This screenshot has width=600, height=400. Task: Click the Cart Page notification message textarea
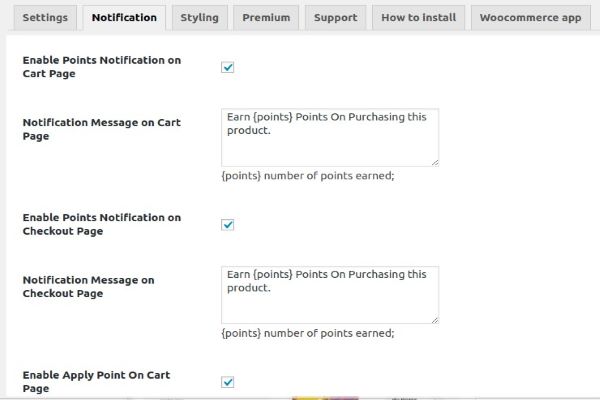pos(330,137)
